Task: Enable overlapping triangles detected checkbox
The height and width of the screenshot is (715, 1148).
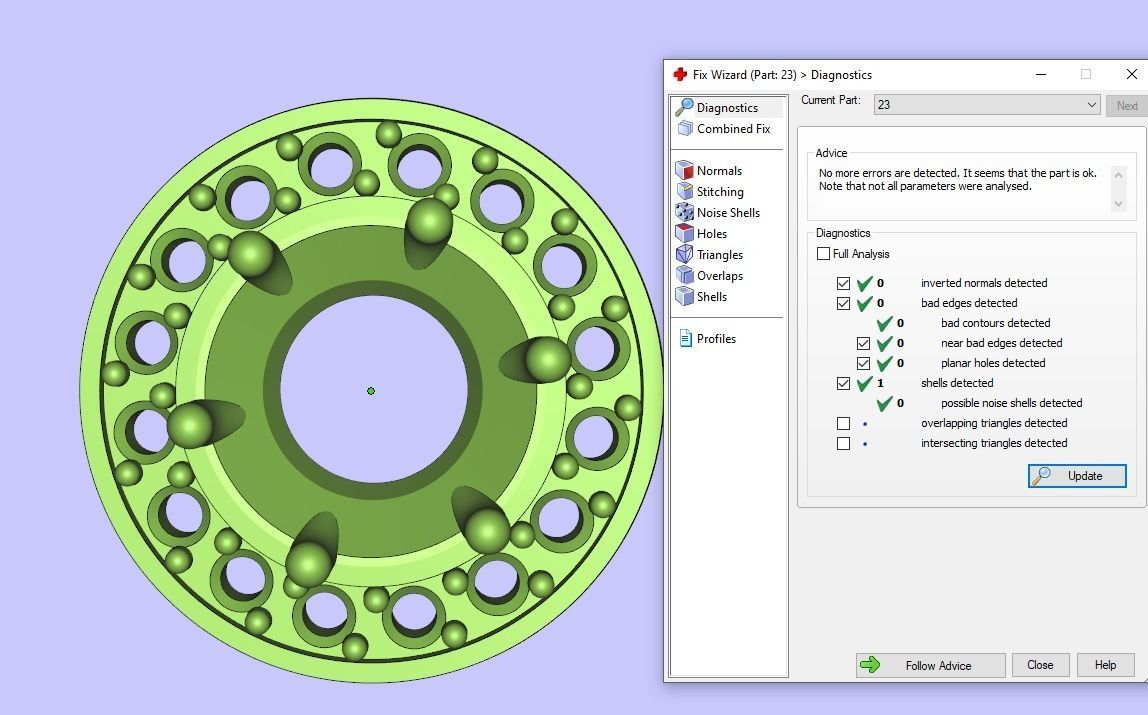Action: click(843, 424)
